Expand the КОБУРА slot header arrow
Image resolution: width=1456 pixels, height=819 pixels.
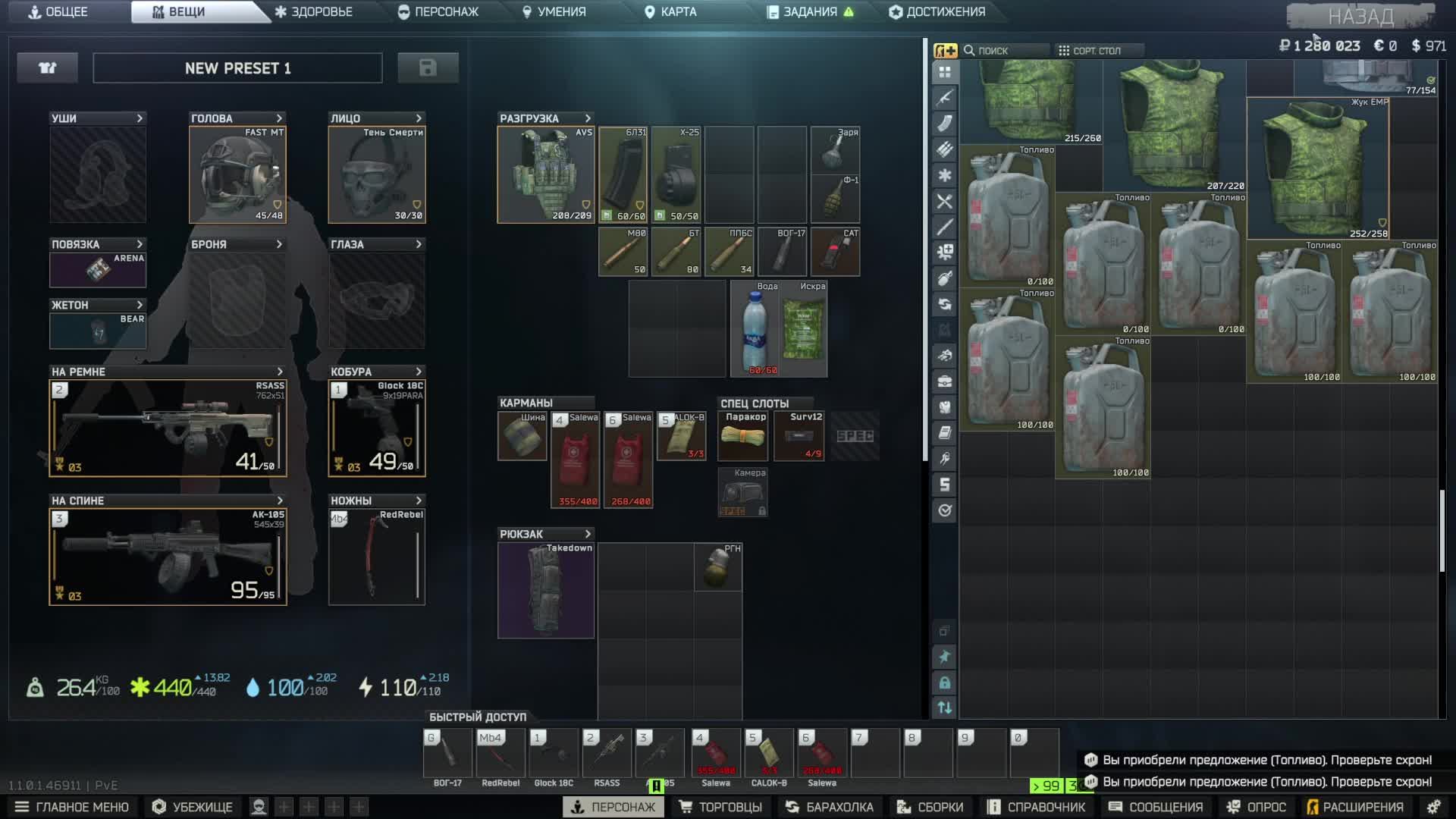click(x=419, y=372)
